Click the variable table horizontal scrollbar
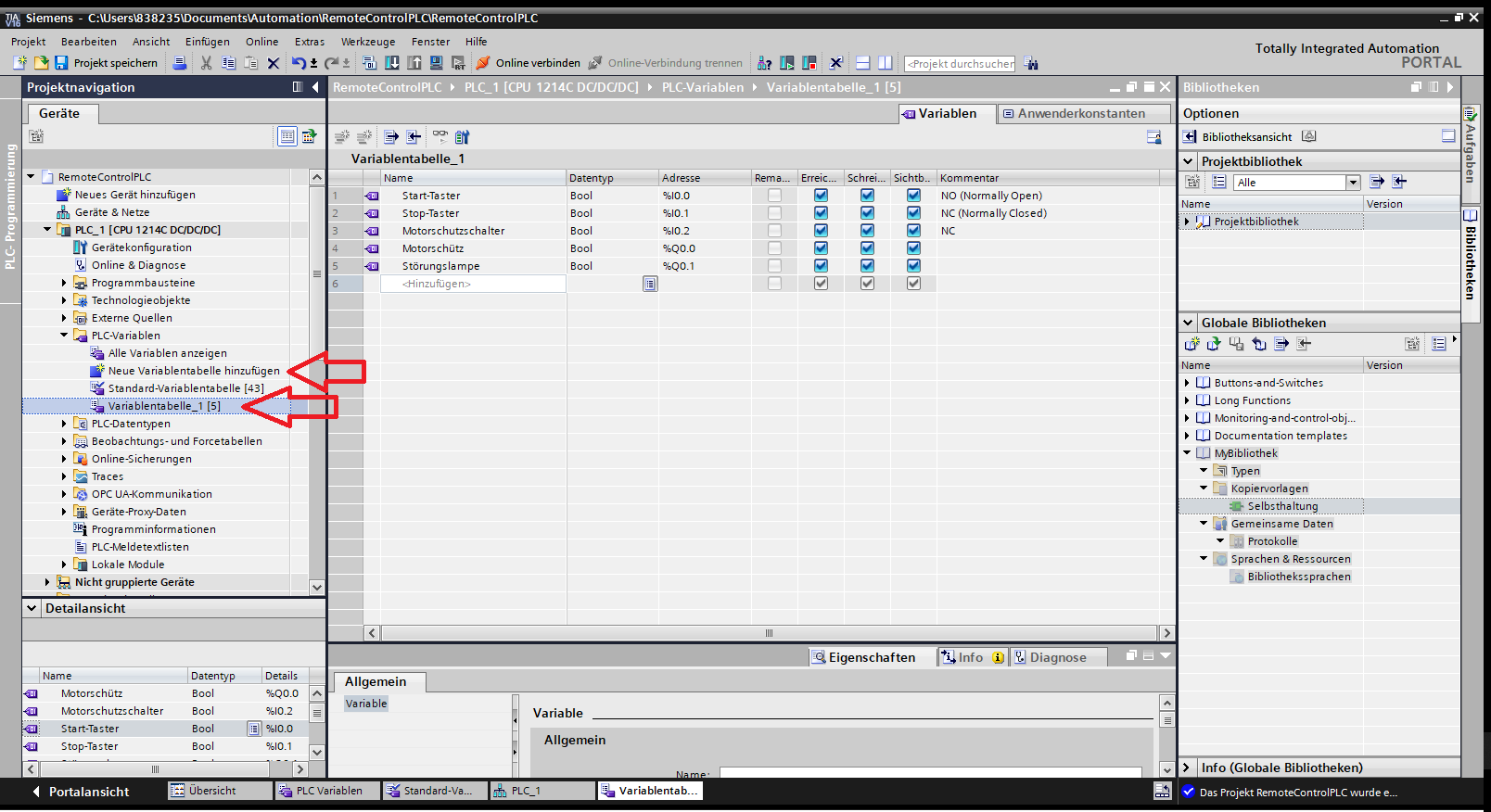1491x812 pixels. (x=769, y=633)
